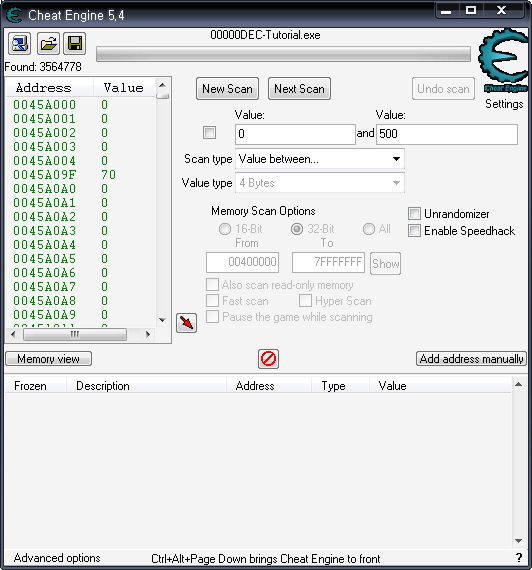The height and width of the screenshot is (570, 532).
Task: Tick Also scan read-only memory
Action: pyautogui.click(x=212, y=285)
